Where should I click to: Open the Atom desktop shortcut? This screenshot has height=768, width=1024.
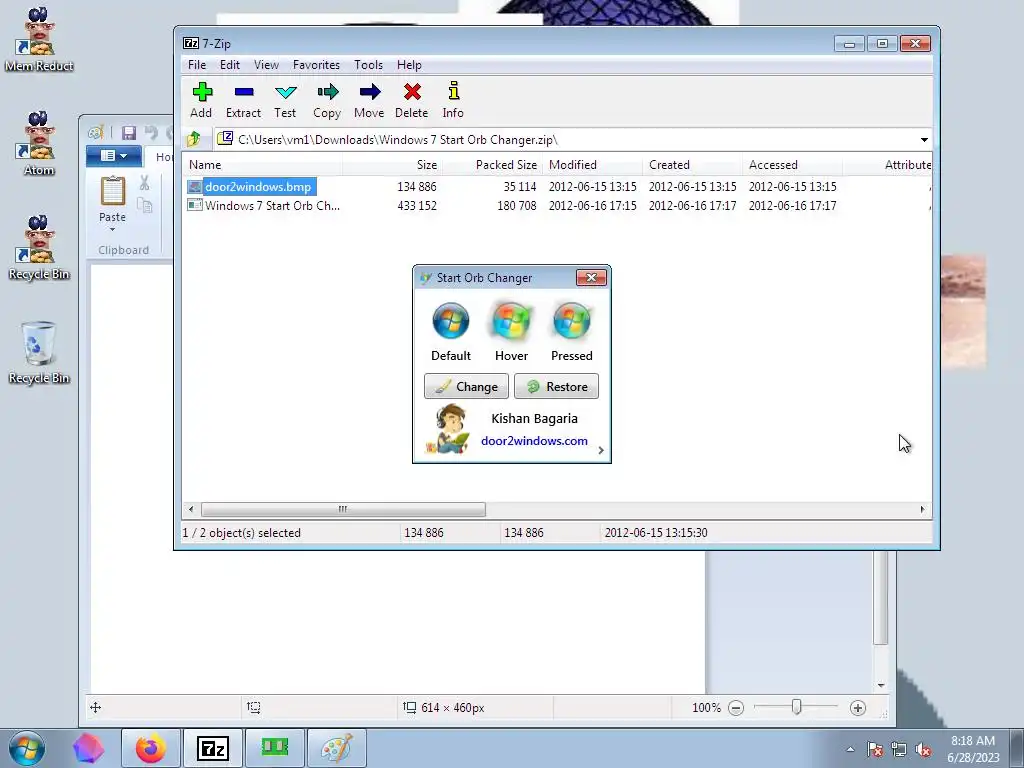[39, 144]
